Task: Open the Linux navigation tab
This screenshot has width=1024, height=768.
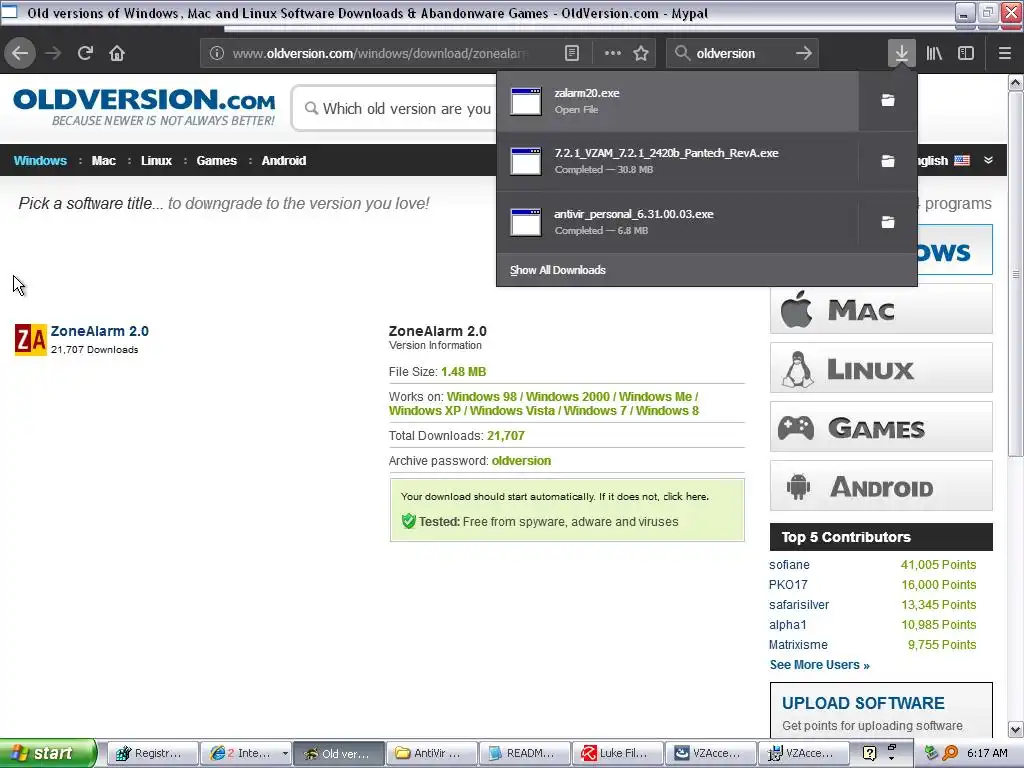Action: [156, 161]
